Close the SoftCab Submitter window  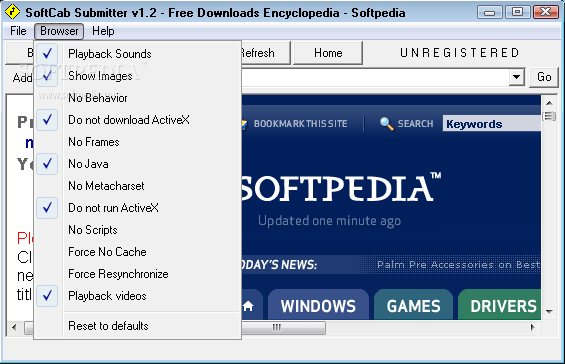[546, 12]
